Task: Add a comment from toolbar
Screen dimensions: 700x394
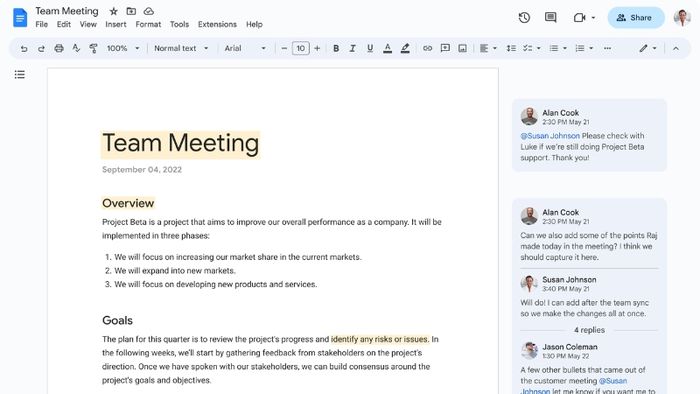Action: pos(445,48)
